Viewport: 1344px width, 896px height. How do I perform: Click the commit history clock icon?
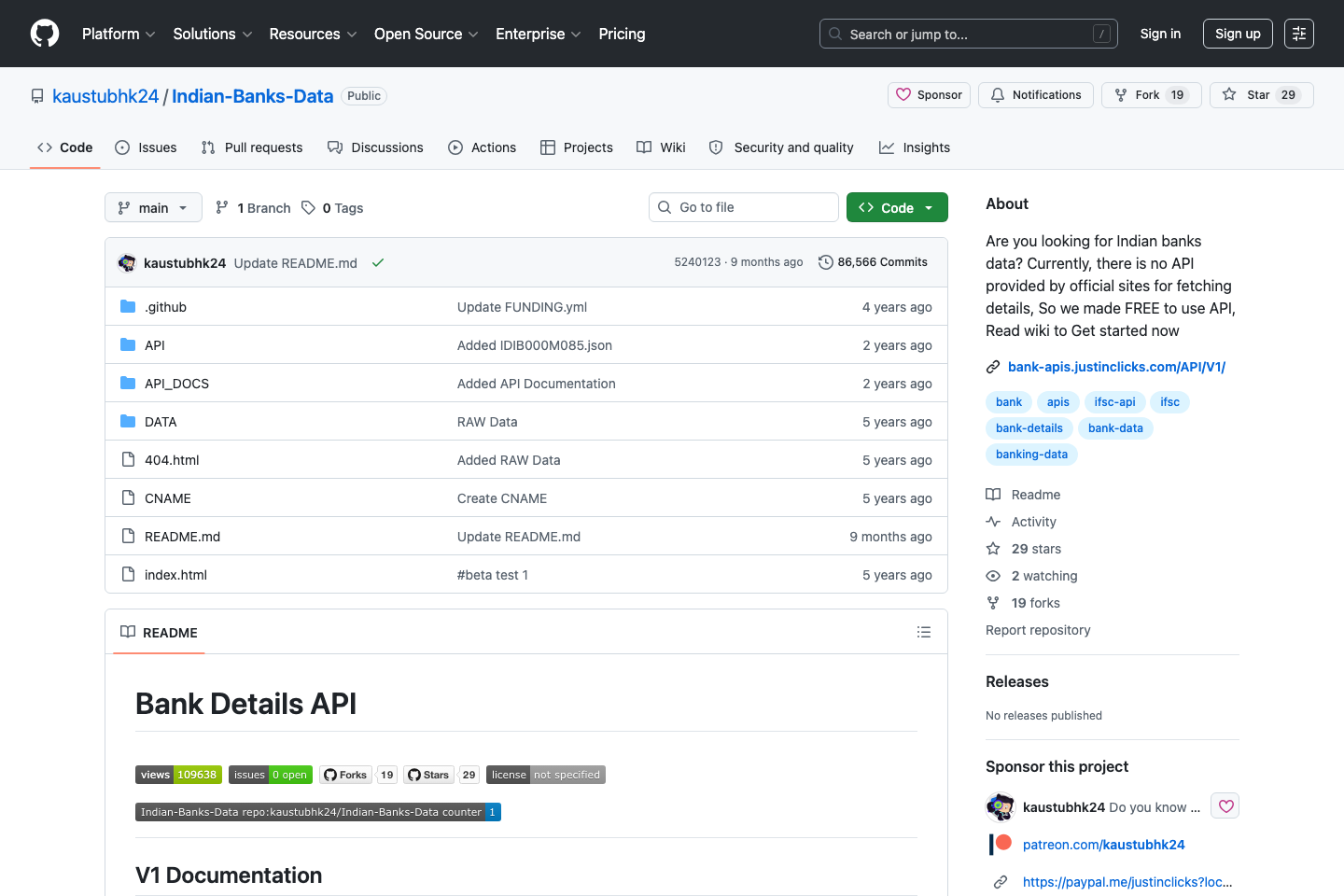pos(825,262)
